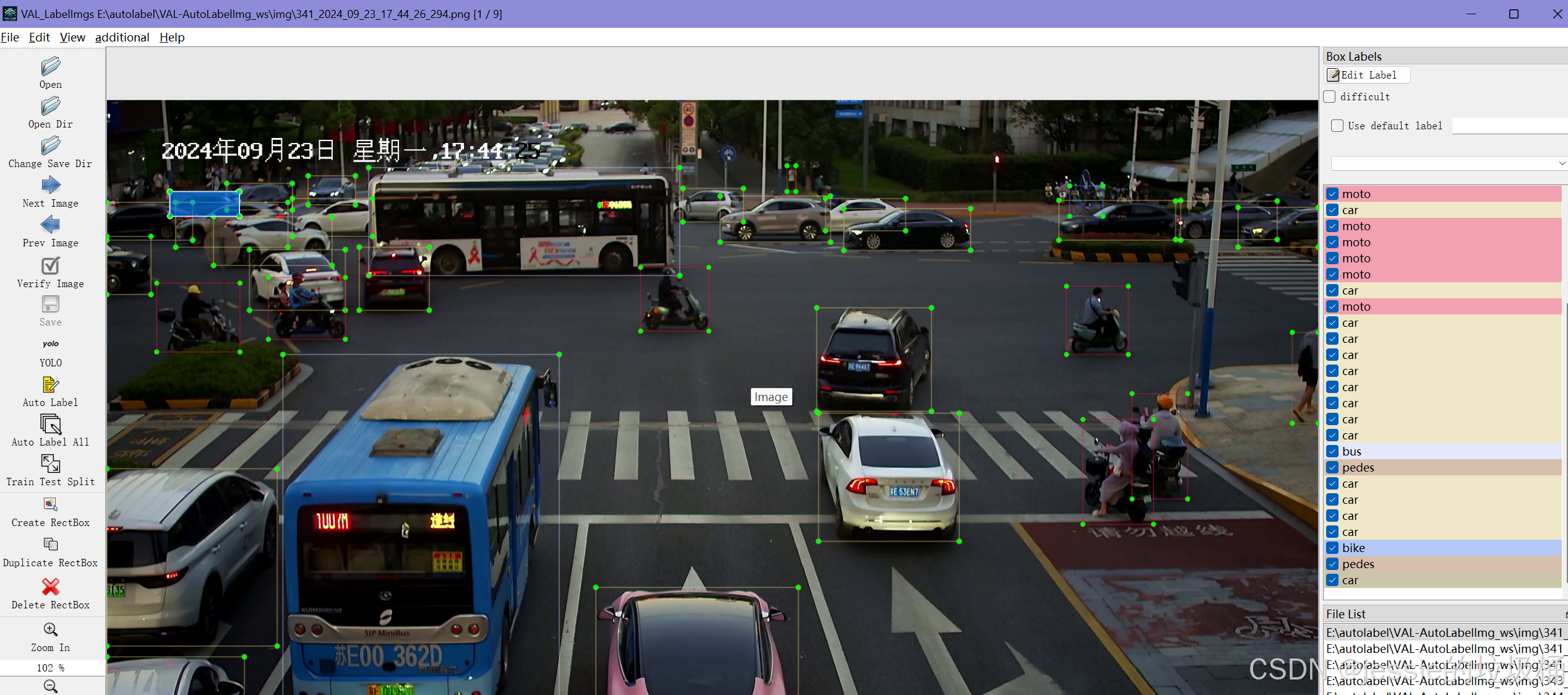Go back with Prev Image arrow
This screenshot has width=1568, height=695.
point(51,225)
